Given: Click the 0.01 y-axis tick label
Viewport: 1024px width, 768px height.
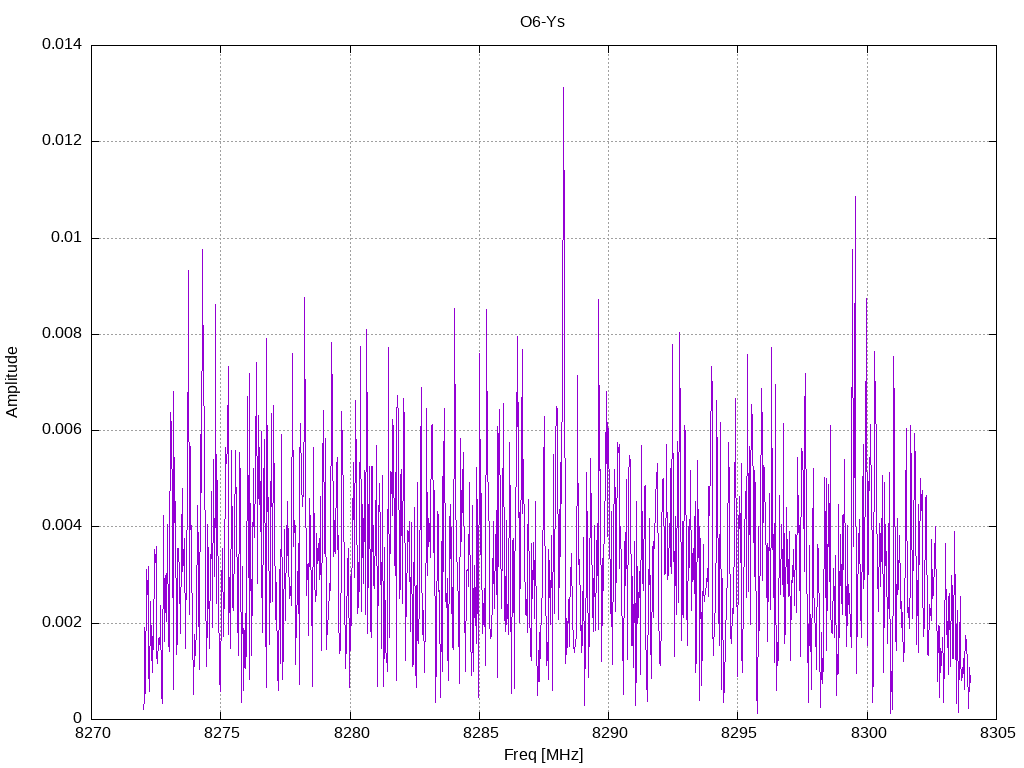Looking at the screenshot, I should (x=67, y=237).
